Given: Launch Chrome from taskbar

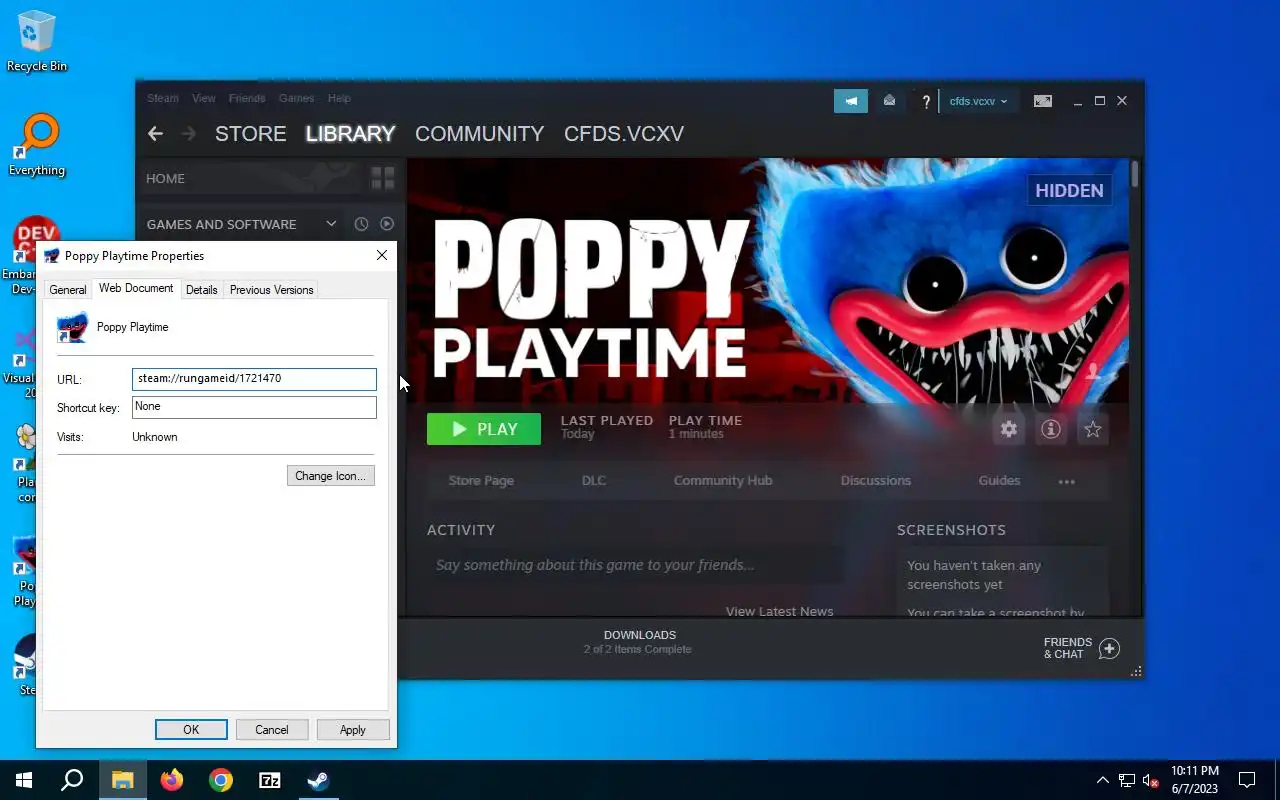Looking at the screenshot, I should pyautogui.click(x=221, y=780).
